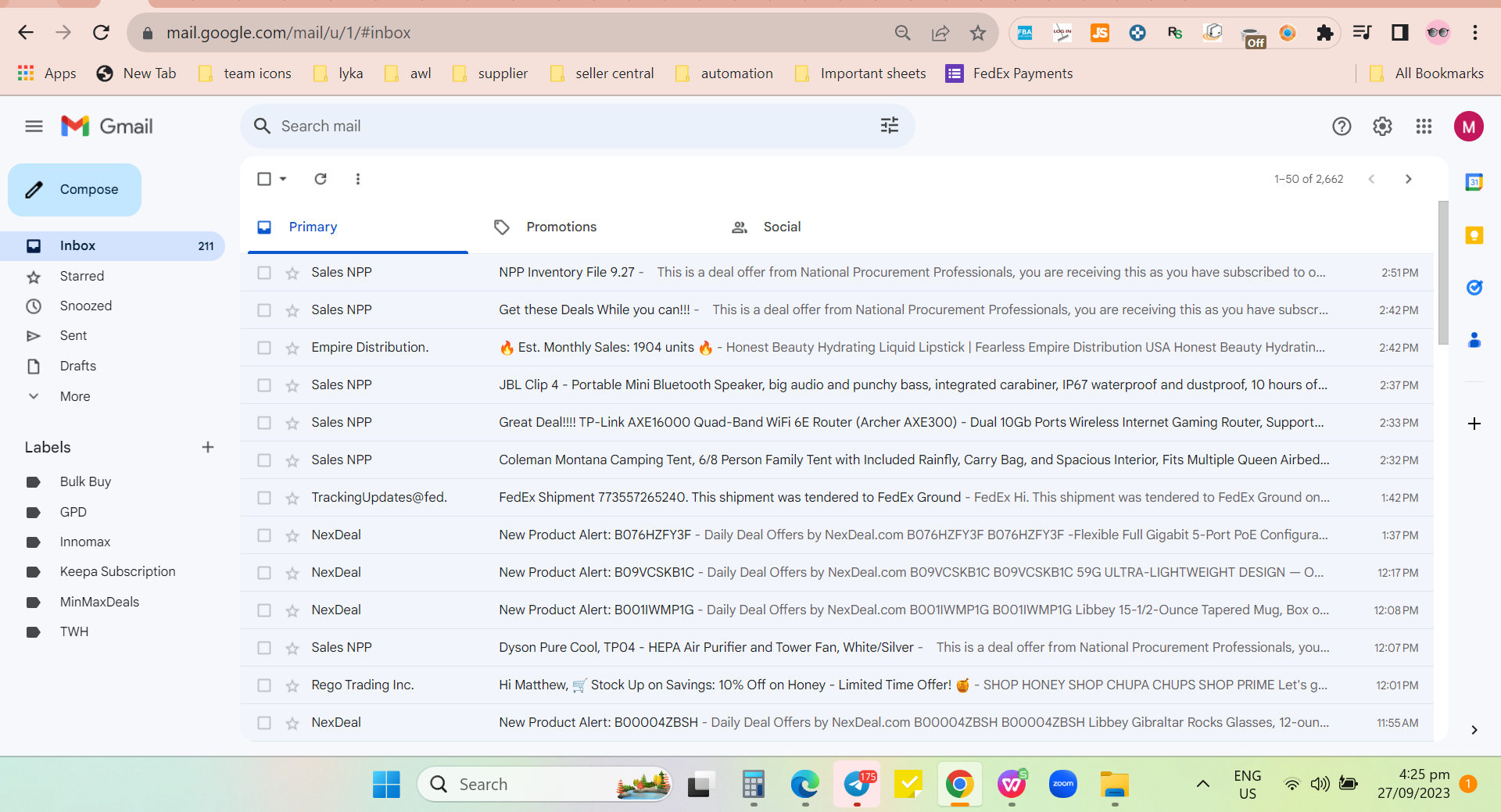The height and width of the screenshot is (812, 1501).
Task: Go to newer messages page
Action: click(x=1371, y=179)
